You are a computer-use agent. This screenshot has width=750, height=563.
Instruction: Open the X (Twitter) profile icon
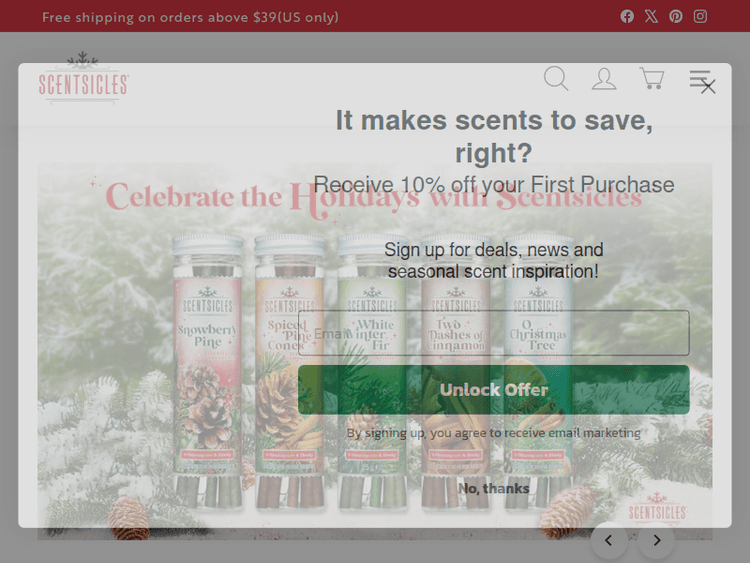[651, 17]
